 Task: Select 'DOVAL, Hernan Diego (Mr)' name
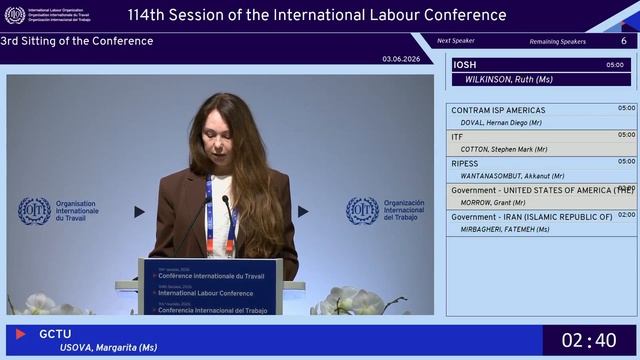[501, 123]
